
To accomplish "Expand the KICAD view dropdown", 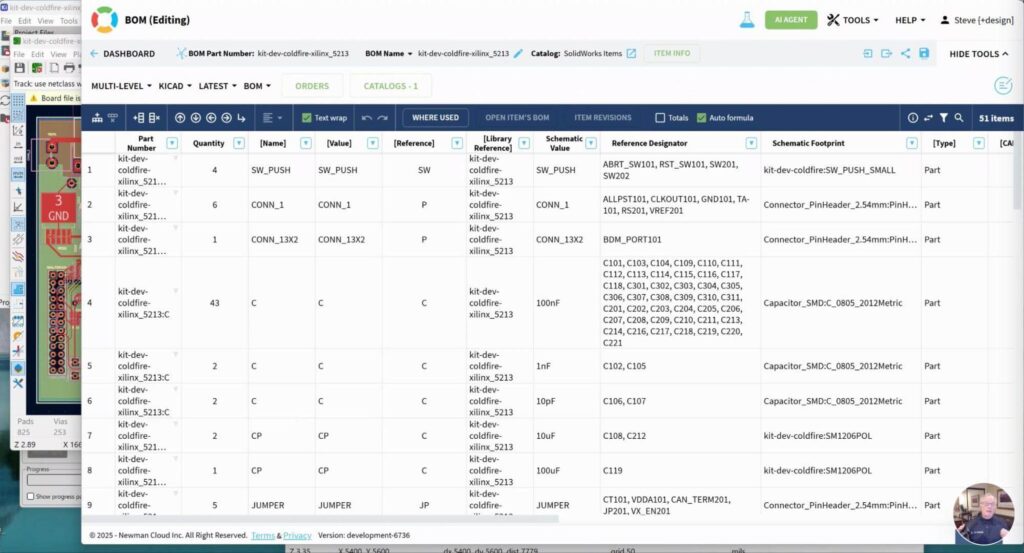I will pos(175,86).
